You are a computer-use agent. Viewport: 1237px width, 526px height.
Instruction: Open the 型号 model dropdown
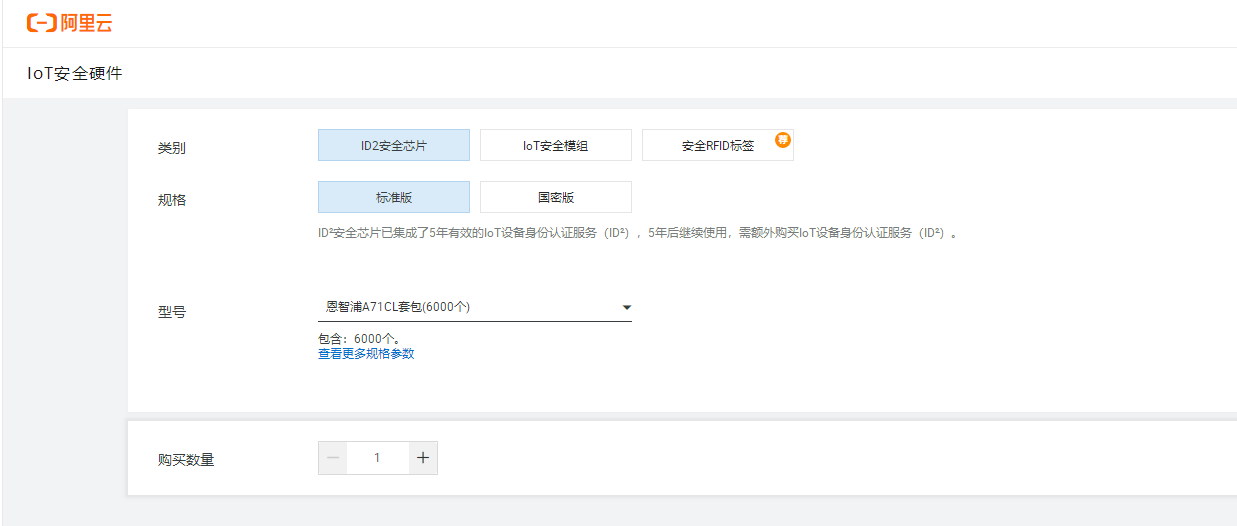[x=475, y=307]
